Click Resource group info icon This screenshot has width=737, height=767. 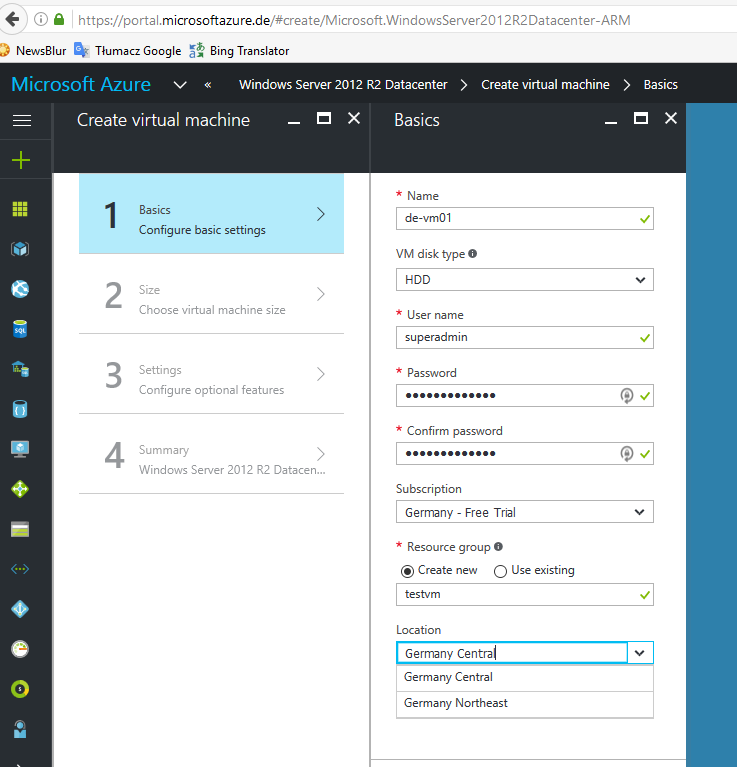click(x=498, y=546)
